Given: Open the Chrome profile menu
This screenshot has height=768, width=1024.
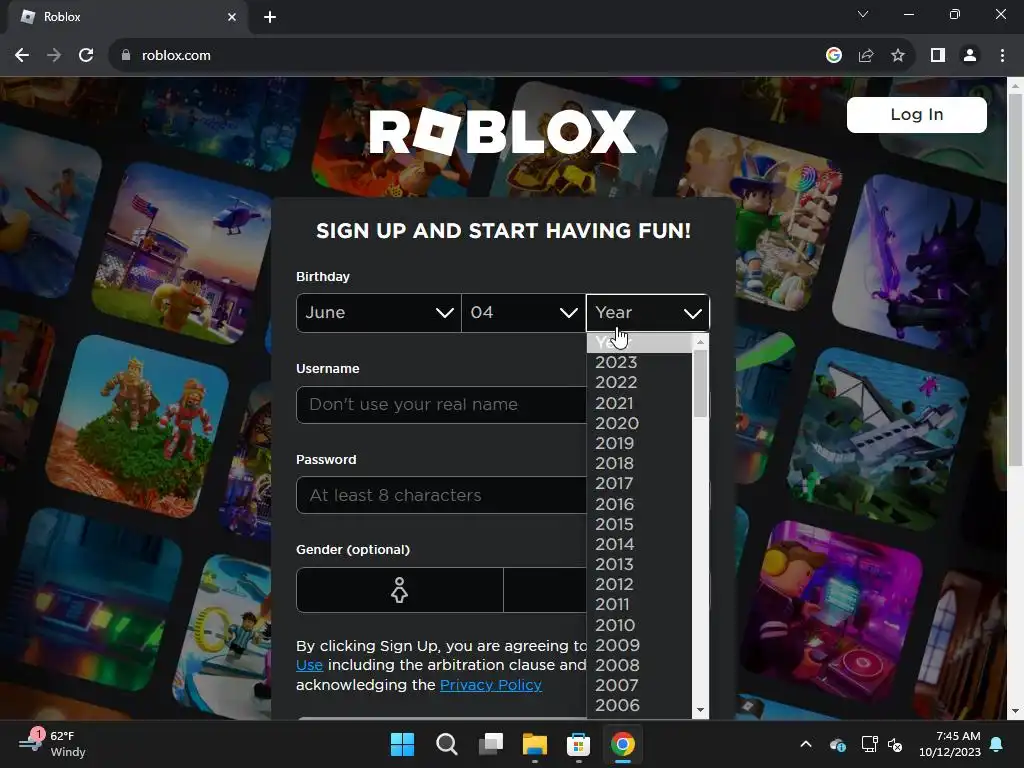Looking at the screenshot, I should (x=970, y=56).
